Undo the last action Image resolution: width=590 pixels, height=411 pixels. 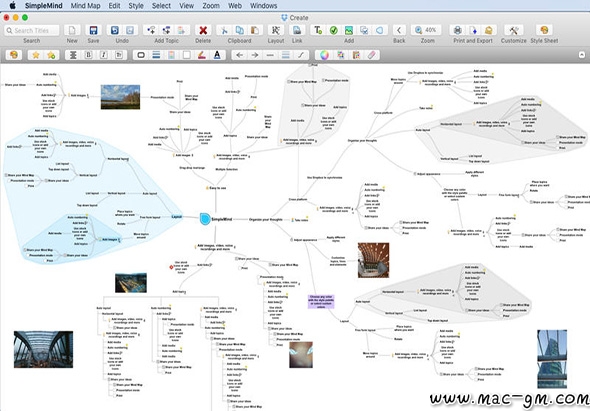coord(115,30)
